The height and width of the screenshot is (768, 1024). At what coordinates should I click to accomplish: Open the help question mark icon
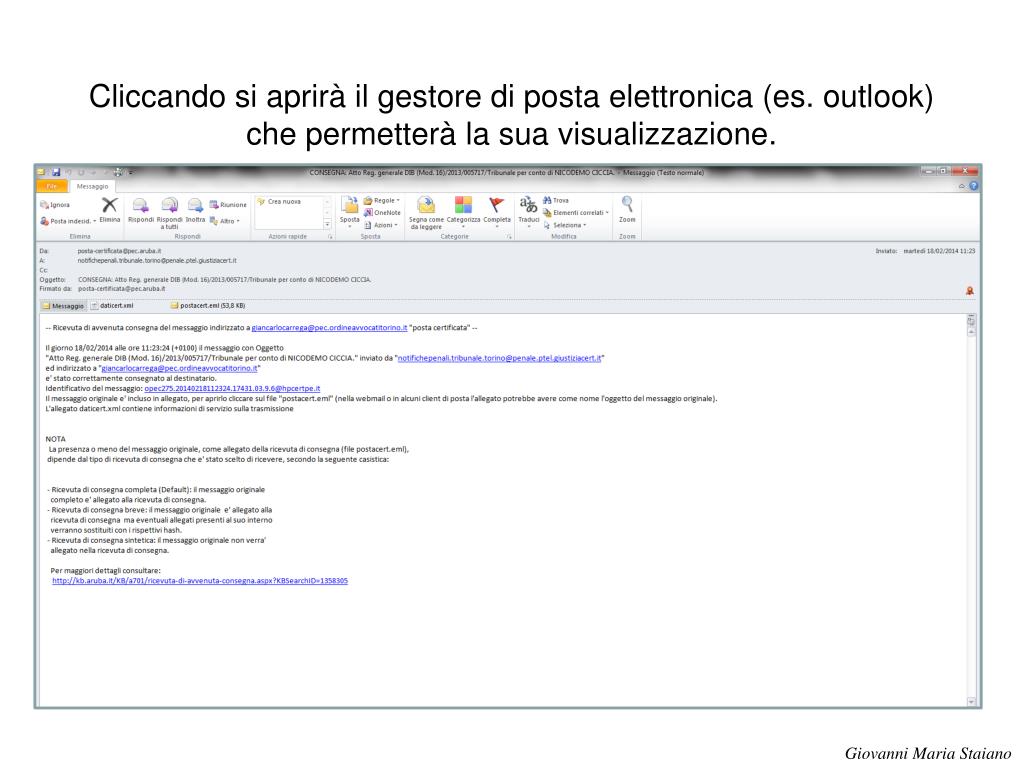[x=973, y=186]
